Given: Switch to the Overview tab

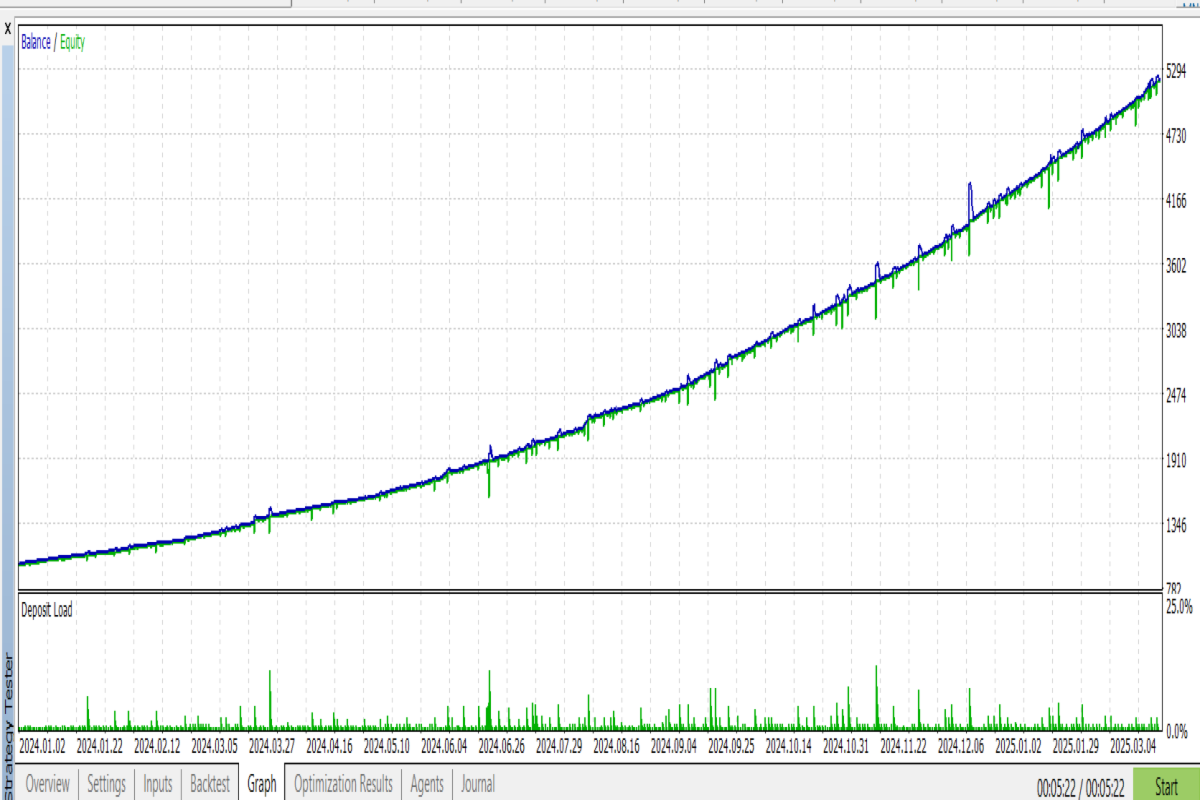Looking at the screenshot, I should [47, 784].
